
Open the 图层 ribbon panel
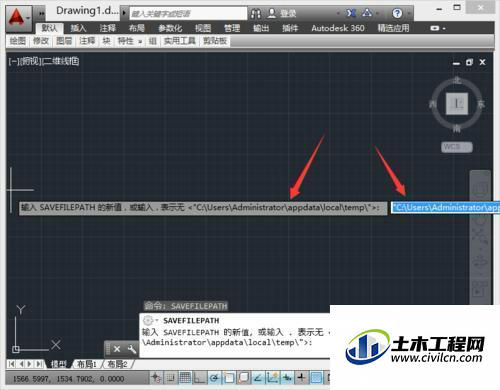[x=64, y=41]
